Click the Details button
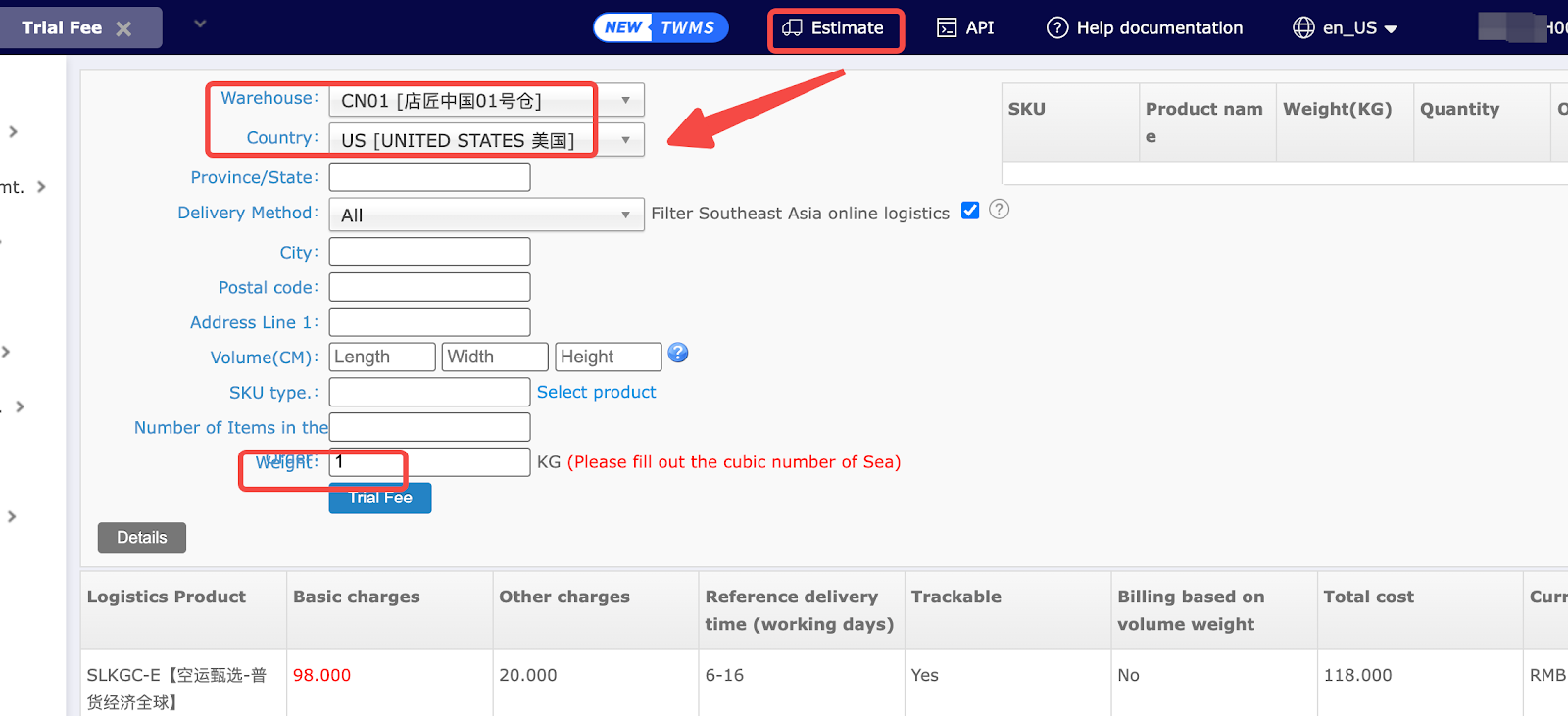 coord(142,538)
